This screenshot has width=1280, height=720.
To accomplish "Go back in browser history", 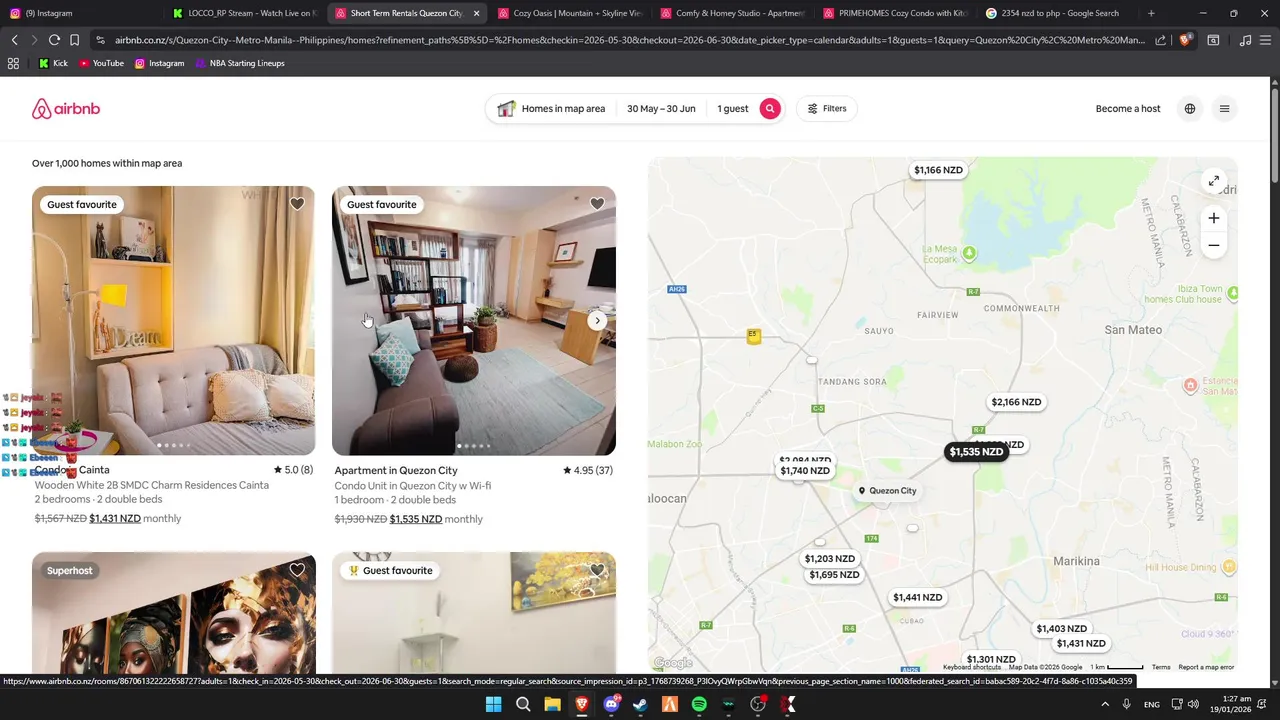I will click(x=14, y=40).
